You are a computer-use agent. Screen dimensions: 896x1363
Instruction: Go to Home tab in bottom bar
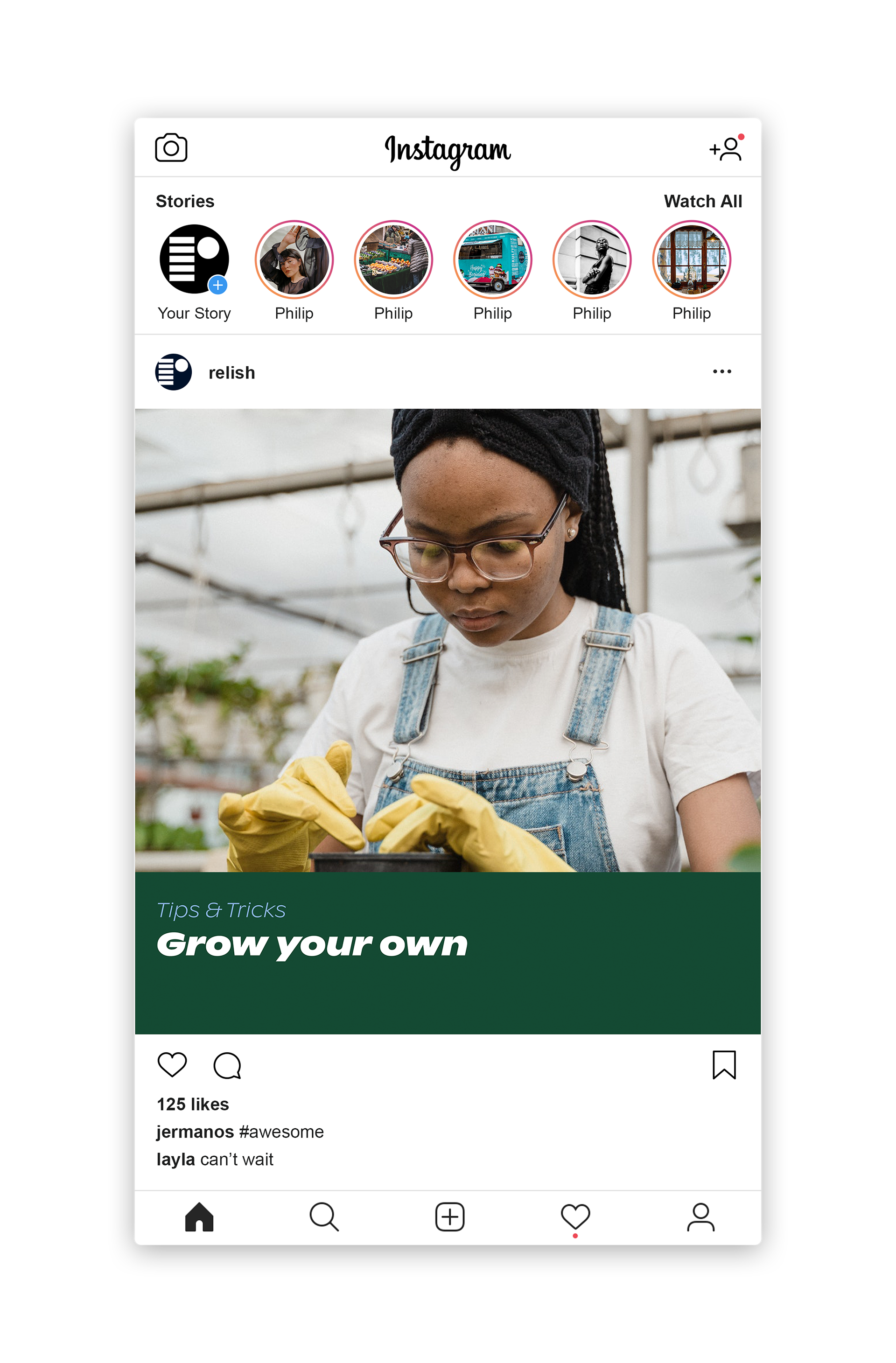[x=199, y=1216]
